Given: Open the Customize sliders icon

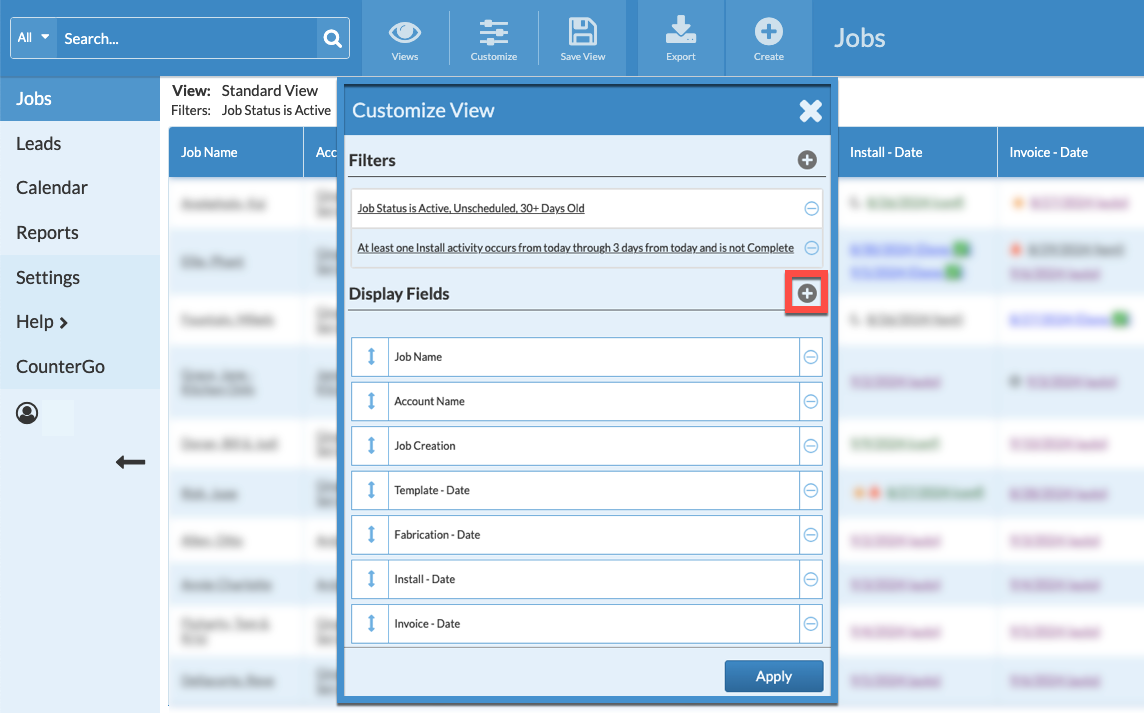Looking at the screenshot, I should [494, 33].
